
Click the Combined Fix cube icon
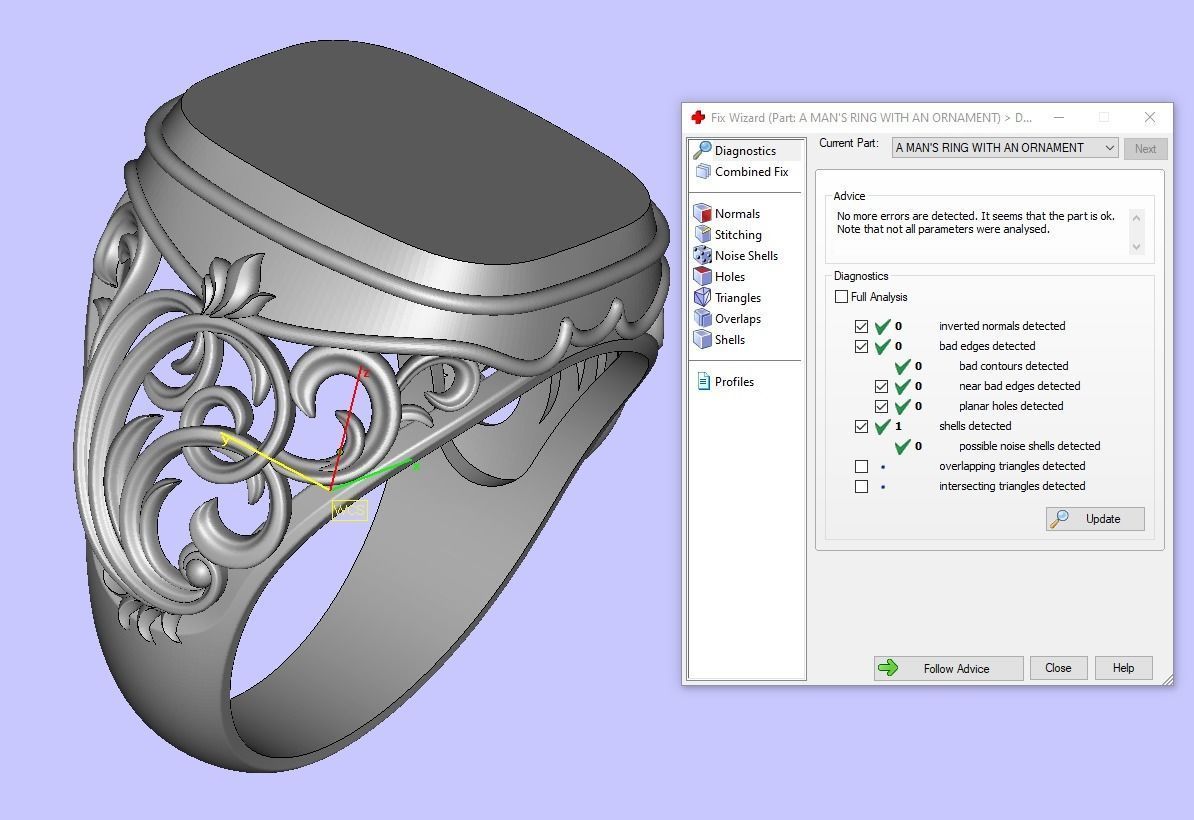click(x=703, y=171)
